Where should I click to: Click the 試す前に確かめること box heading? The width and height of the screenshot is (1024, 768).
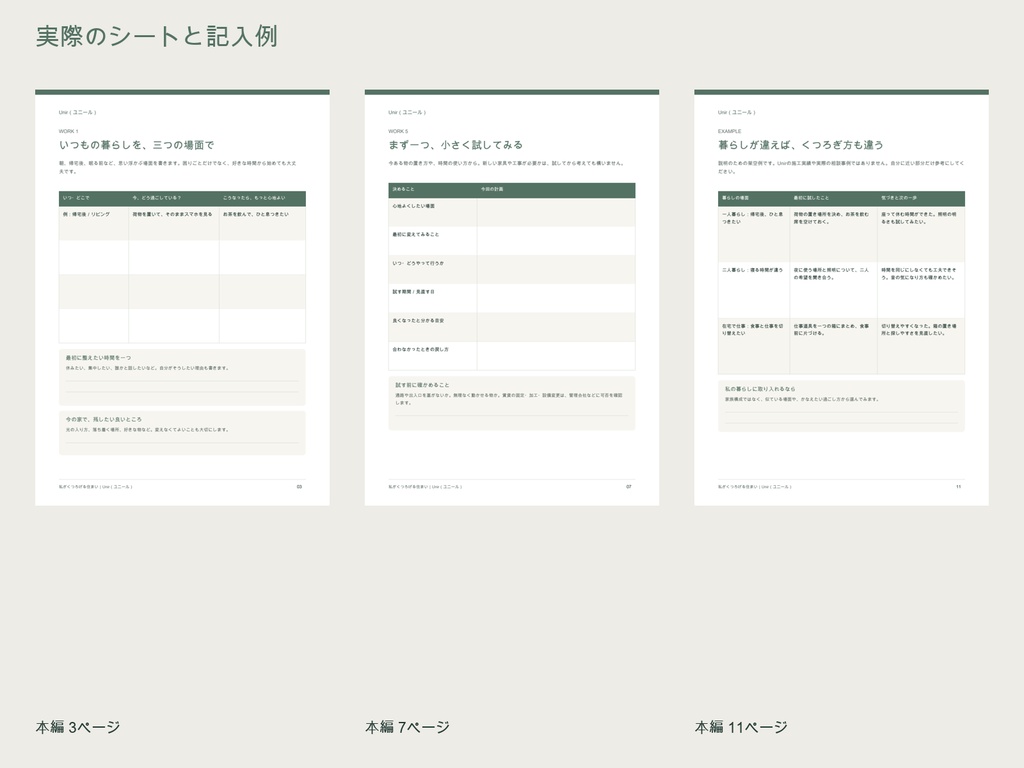click(423, 385)
